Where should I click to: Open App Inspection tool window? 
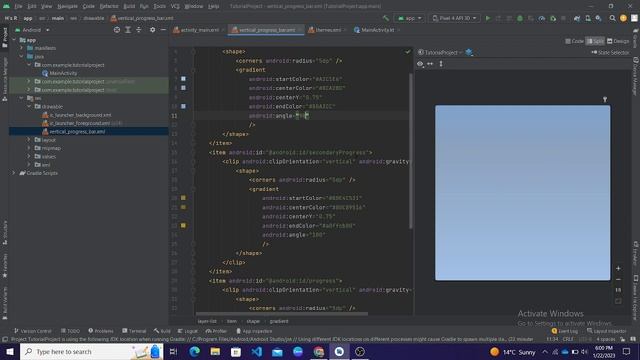click(x=254, y=331)
